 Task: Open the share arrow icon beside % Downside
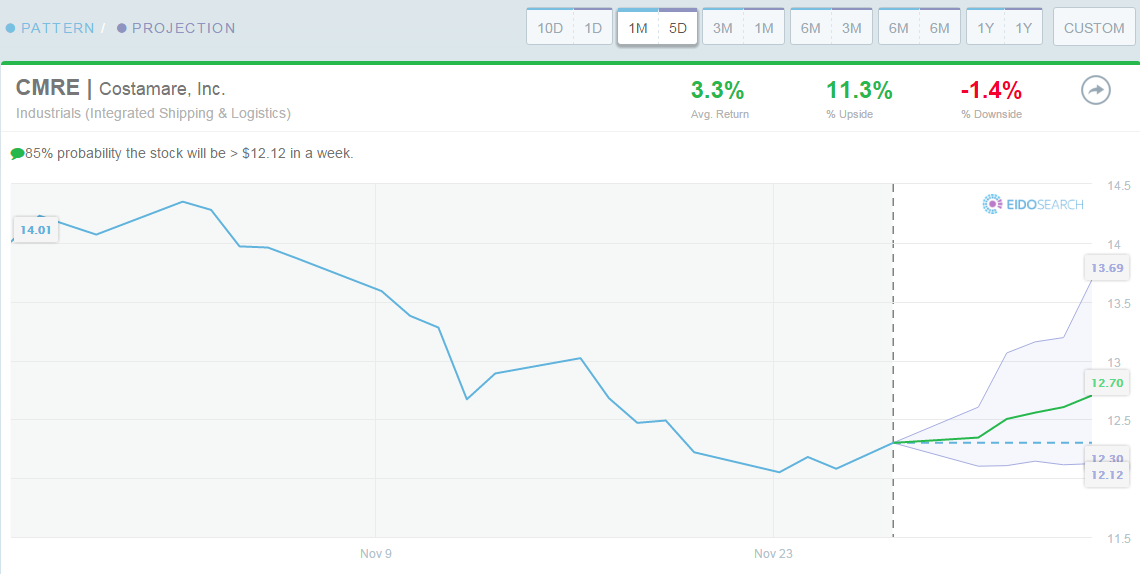1096,91
